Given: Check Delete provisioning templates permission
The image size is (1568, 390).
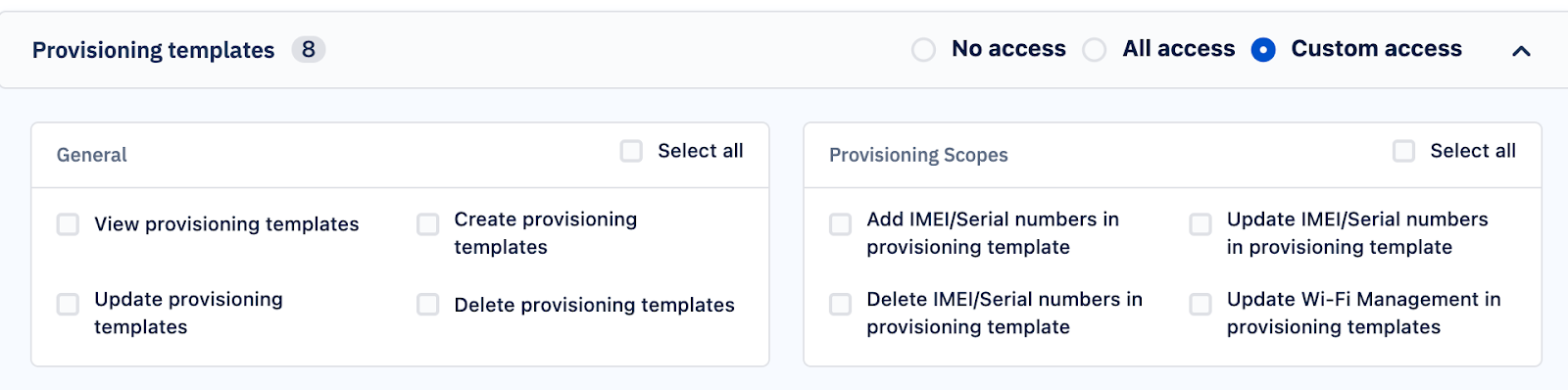Looking at the screenshot, I should click(427, 304).
